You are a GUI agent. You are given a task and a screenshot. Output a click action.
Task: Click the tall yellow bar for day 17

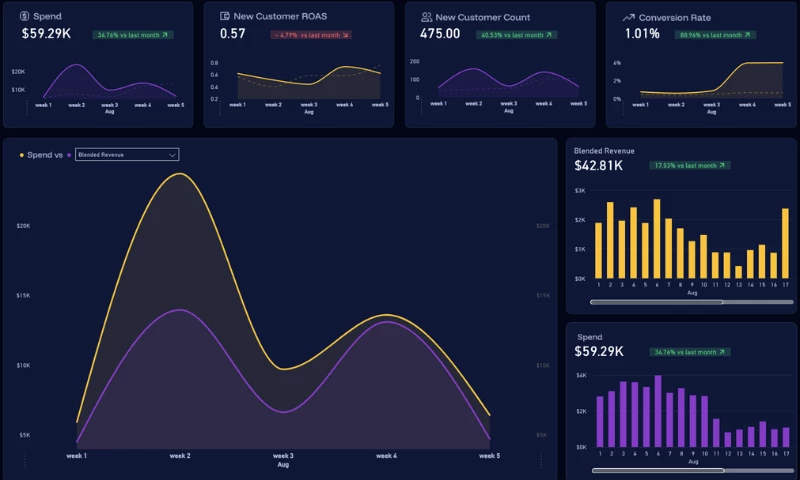[785, 243]
